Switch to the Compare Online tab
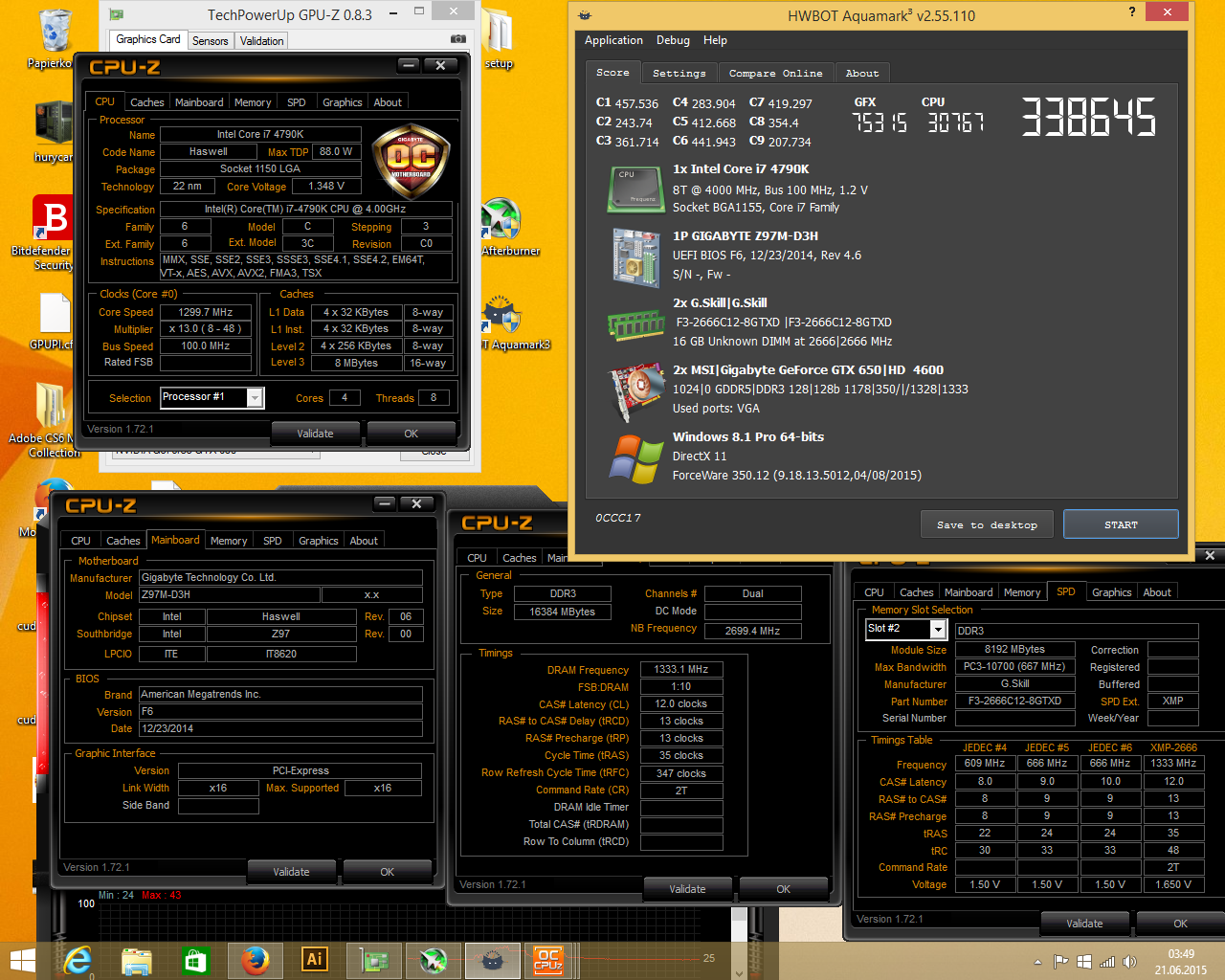Viewport: 1225px width, 980px height. [775, 73]
